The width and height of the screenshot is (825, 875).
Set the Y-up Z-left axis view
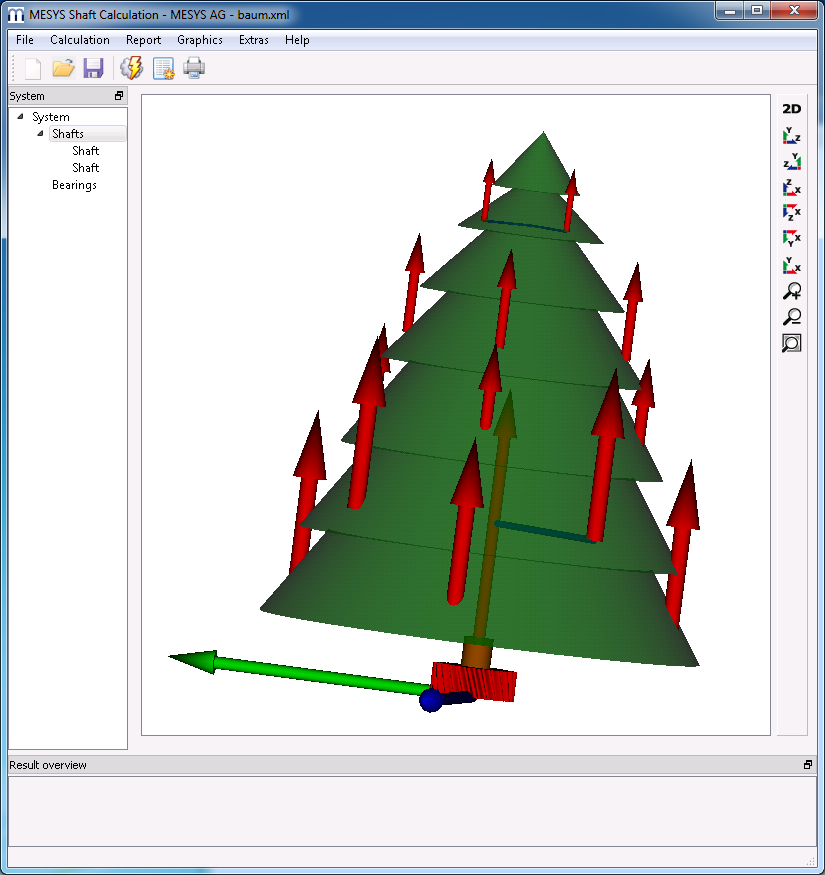coord(792,161)
